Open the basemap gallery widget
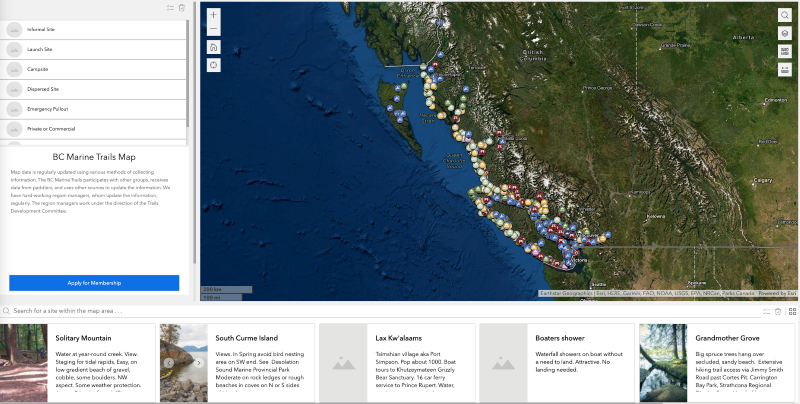 (x=785, y=51)
